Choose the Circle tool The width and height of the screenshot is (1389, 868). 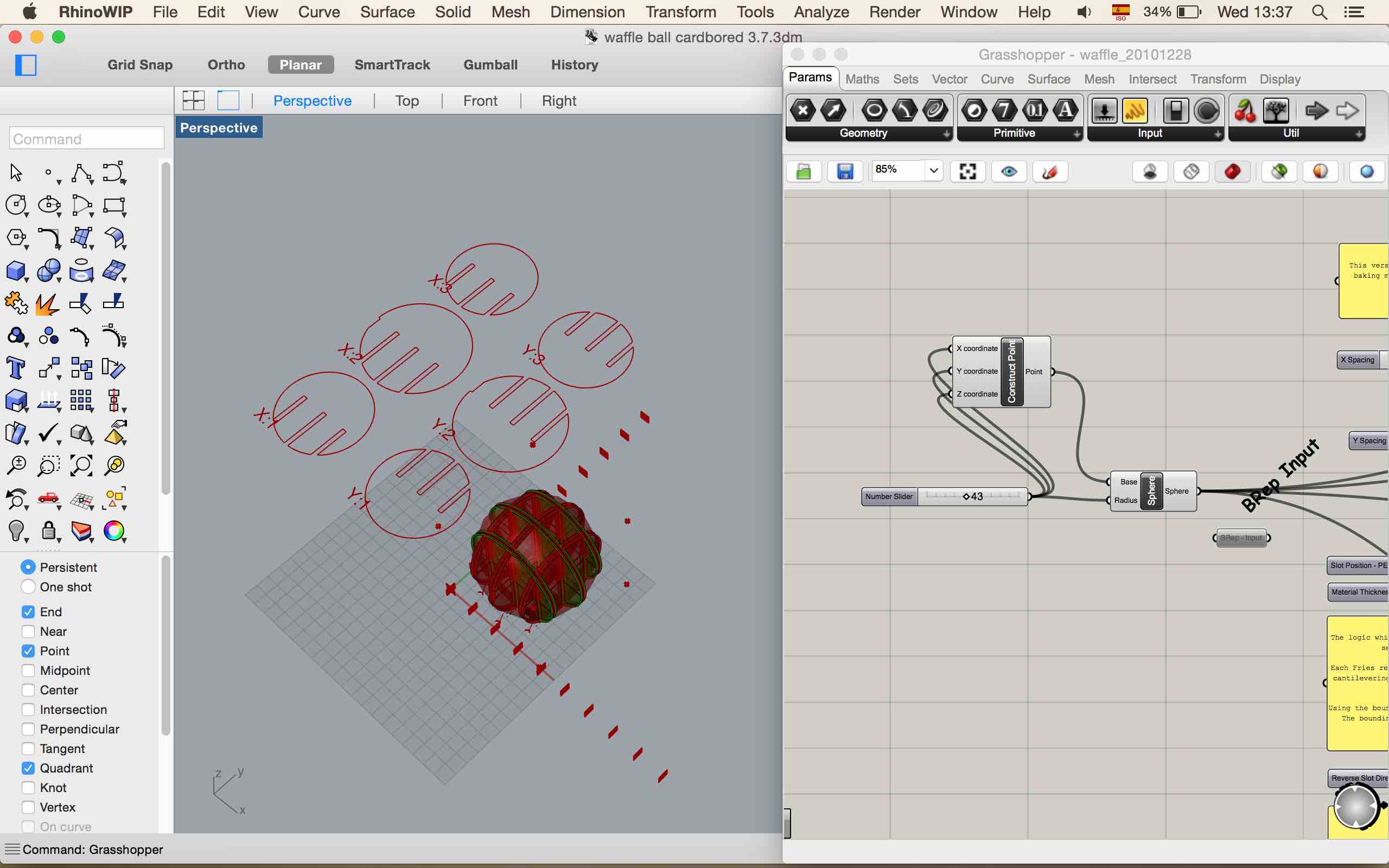click(x=16, y=205)
